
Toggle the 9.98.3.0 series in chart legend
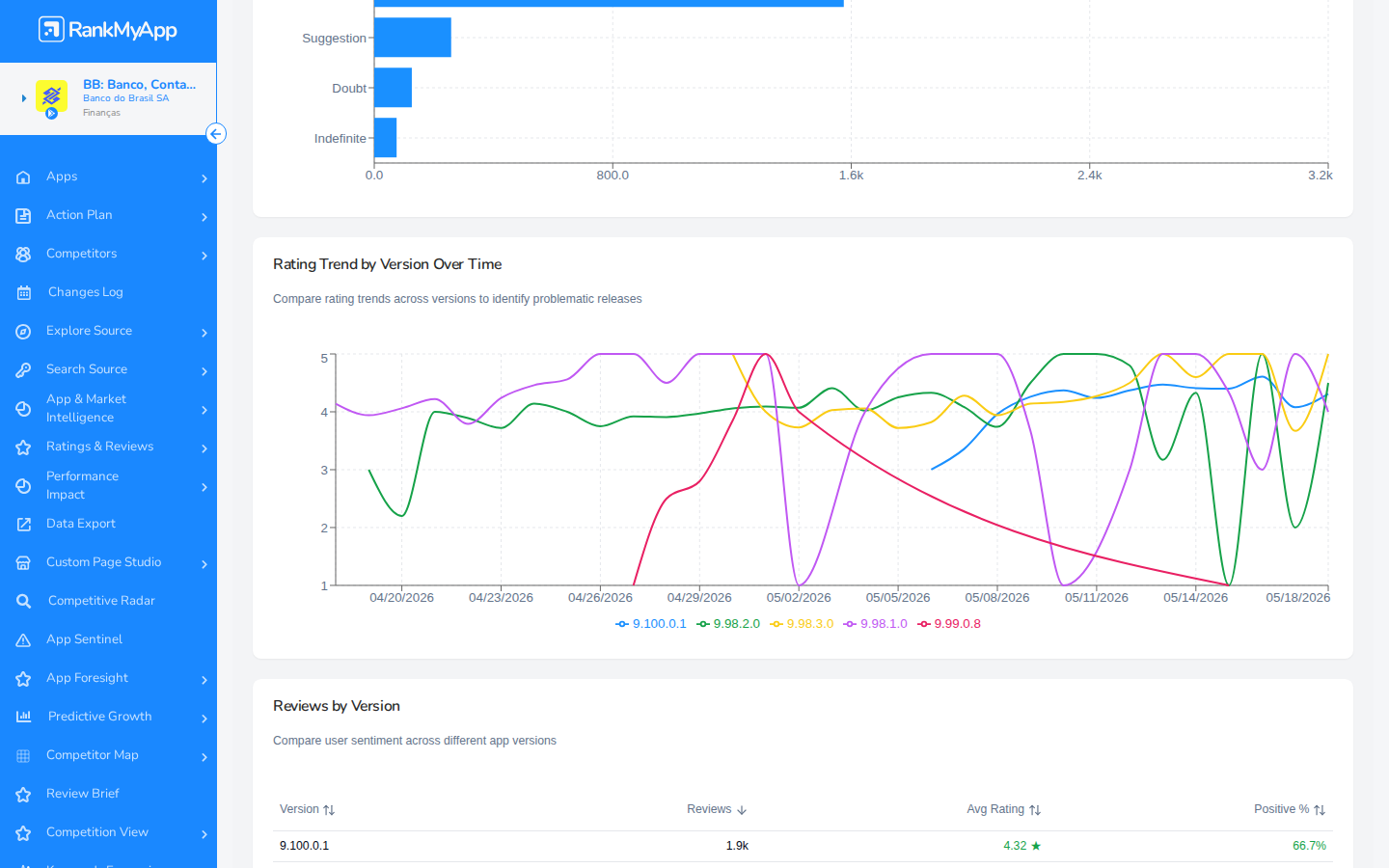pos(802,624)
